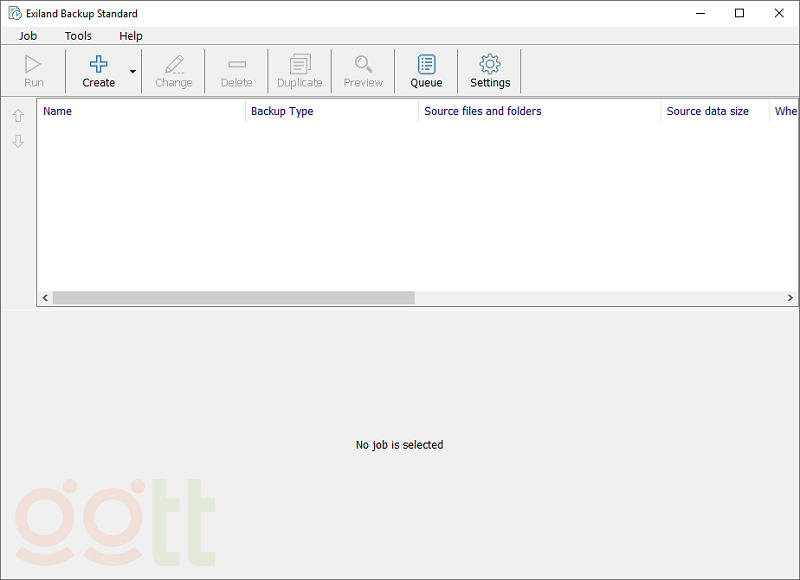Click Source data size column header

[x=714, y=111]
